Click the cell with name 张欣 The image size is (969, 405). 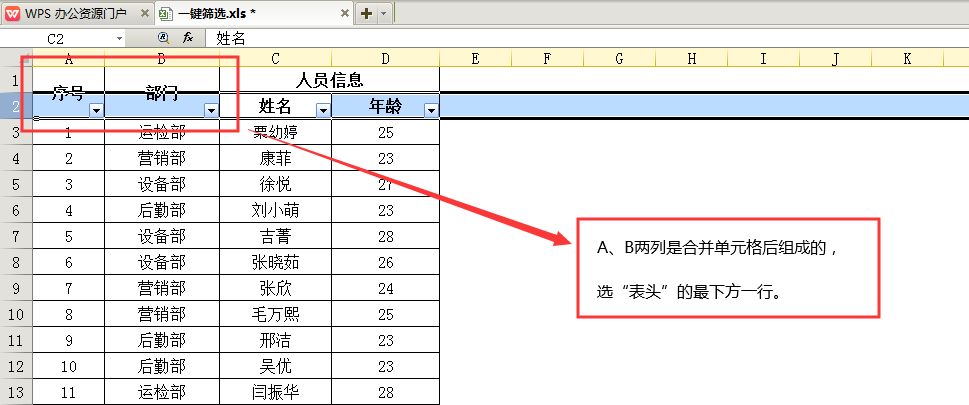(x=276, y=288)
